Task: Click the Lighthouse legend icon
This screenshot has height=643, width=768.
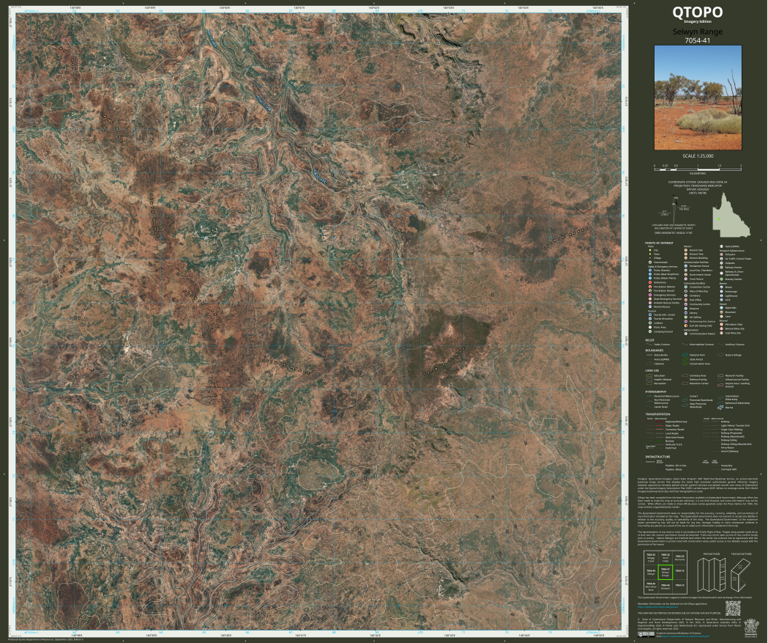Action: (x=721, y=296)
